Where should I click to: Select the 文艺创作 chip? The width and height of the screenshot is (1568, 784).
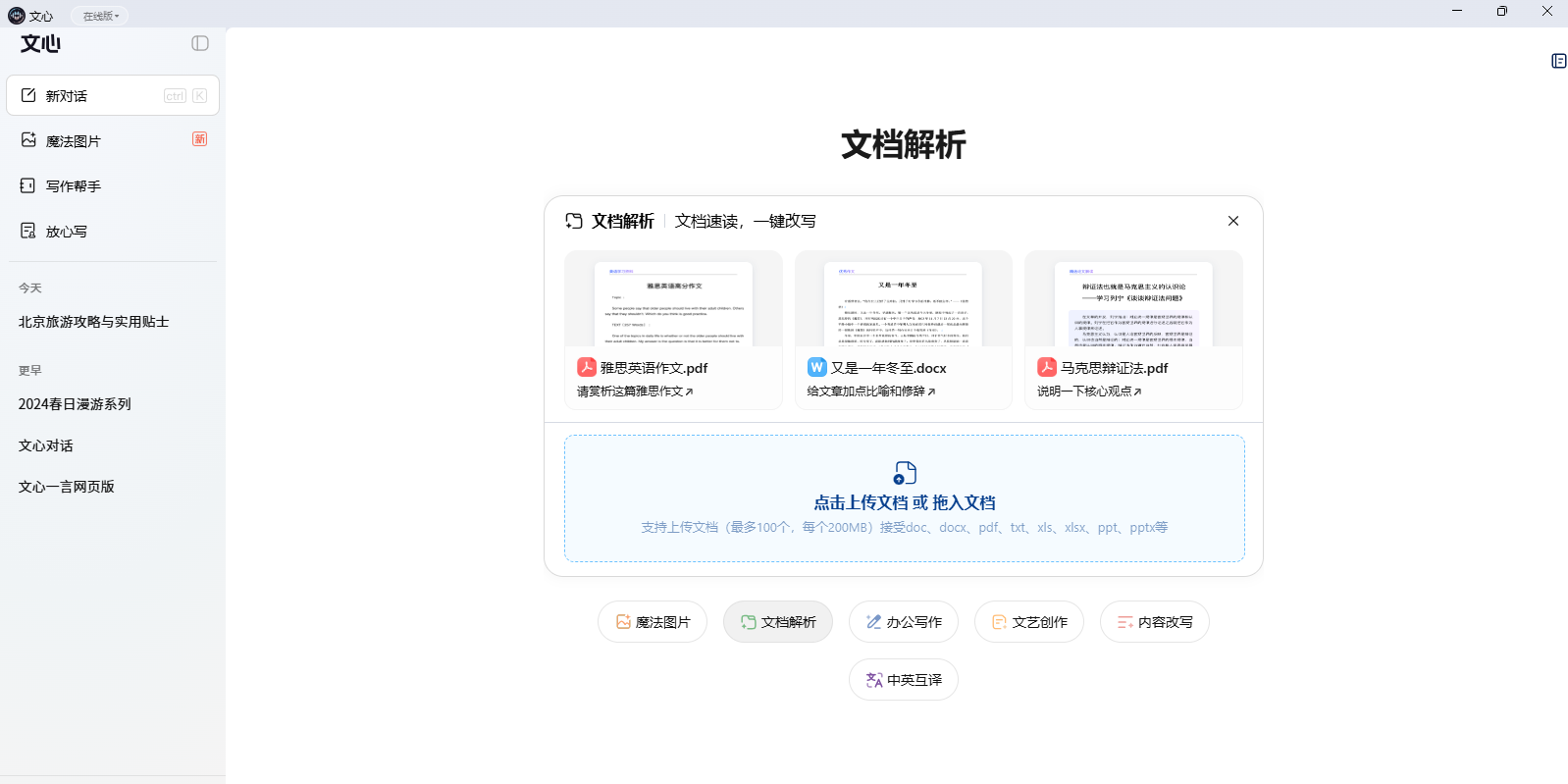tap(1029, 622)
